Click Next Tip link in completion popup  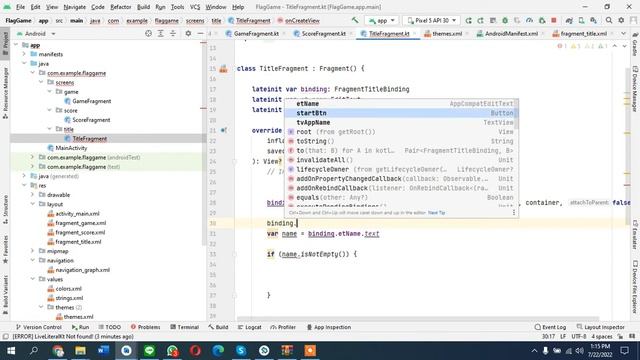click(436, 213)
